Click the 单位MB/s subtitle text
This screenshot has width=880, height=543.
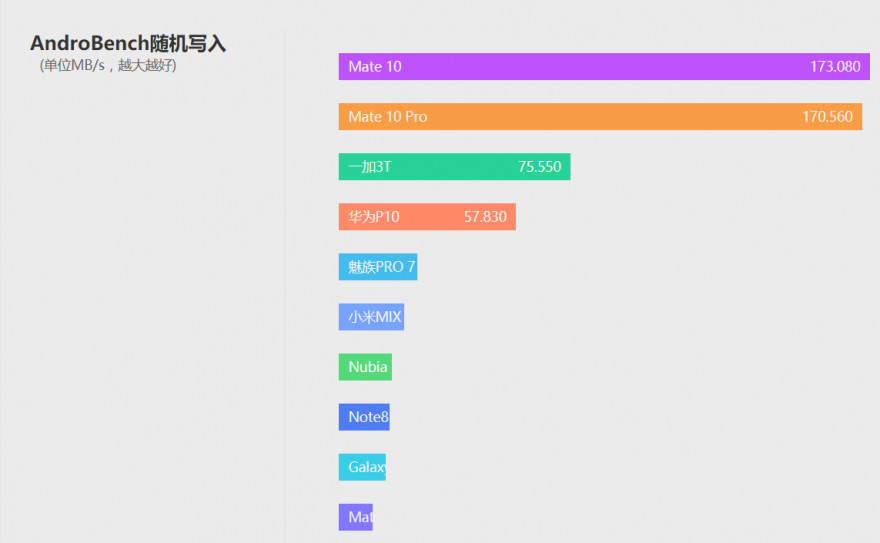(108, 66)
